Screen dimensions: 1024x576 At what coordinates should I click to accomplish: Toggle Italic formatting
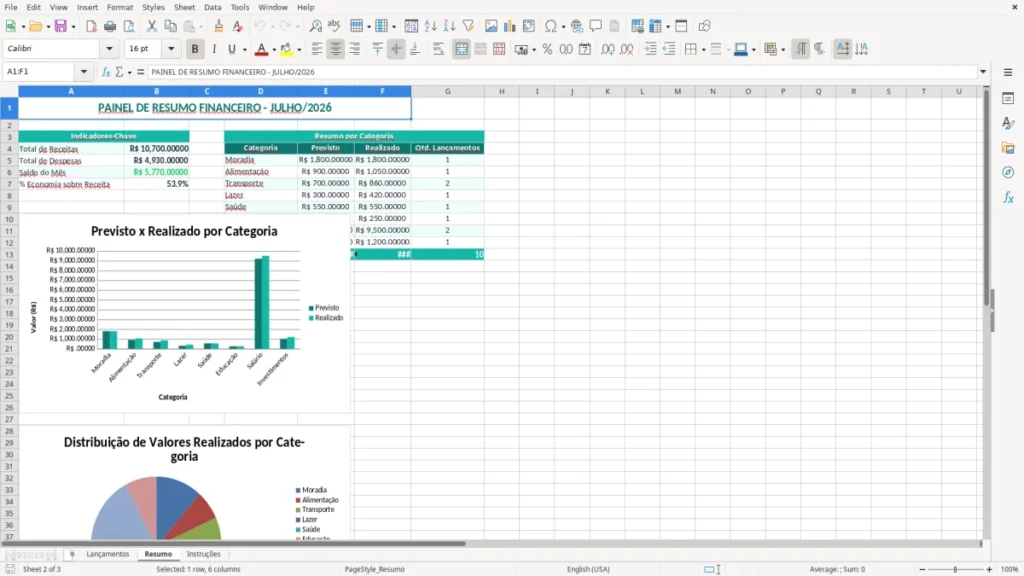(x=214, y=49)
